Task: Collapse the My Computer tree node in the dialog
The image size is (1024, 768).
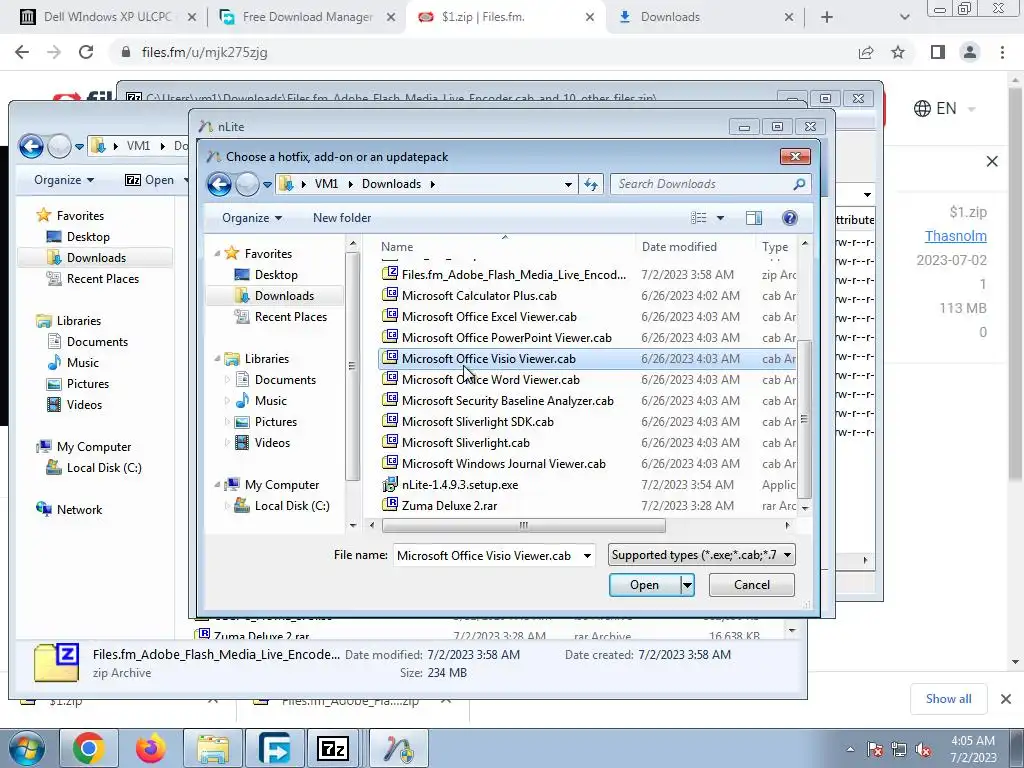Action: 217,485
